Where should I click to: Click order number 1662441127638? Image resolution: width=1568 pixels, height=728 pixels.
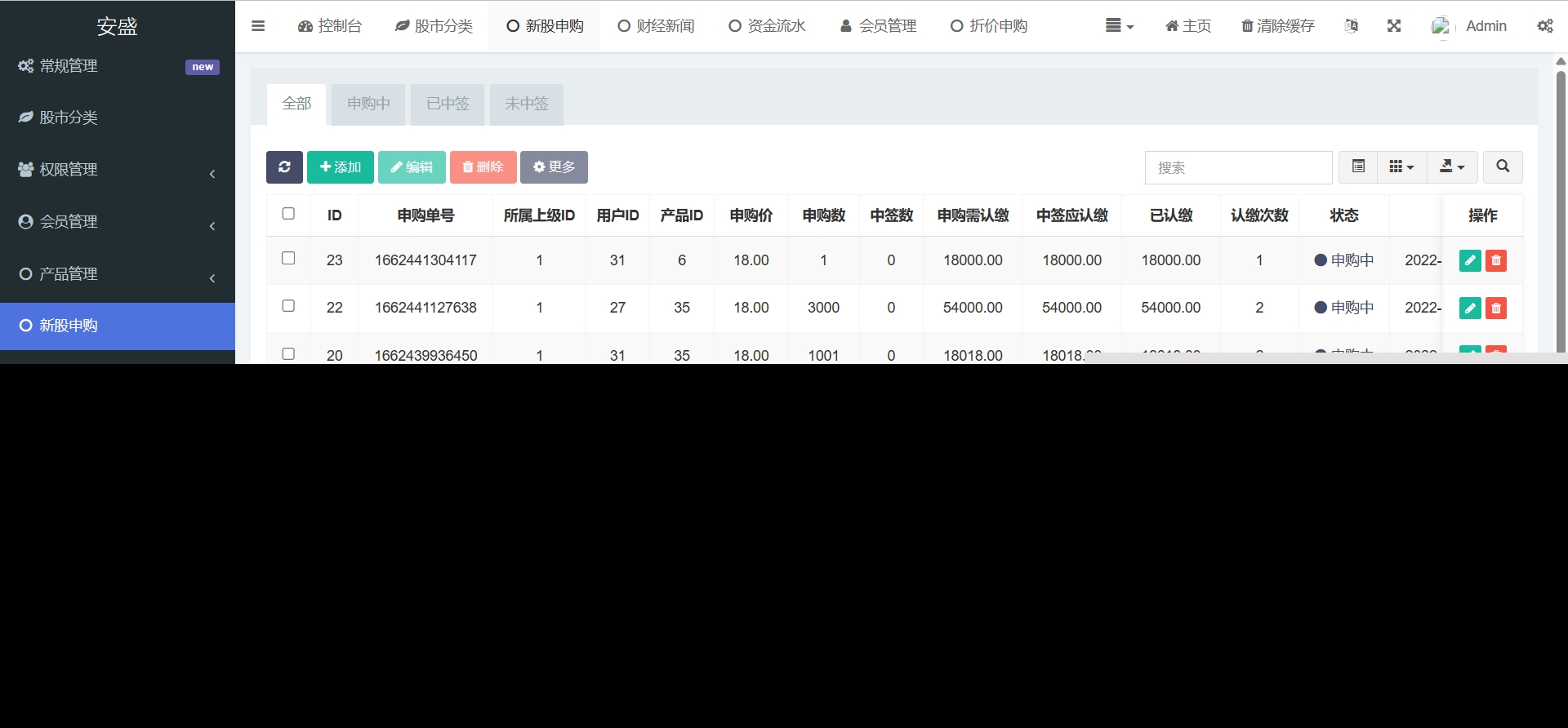pos(425,308)
